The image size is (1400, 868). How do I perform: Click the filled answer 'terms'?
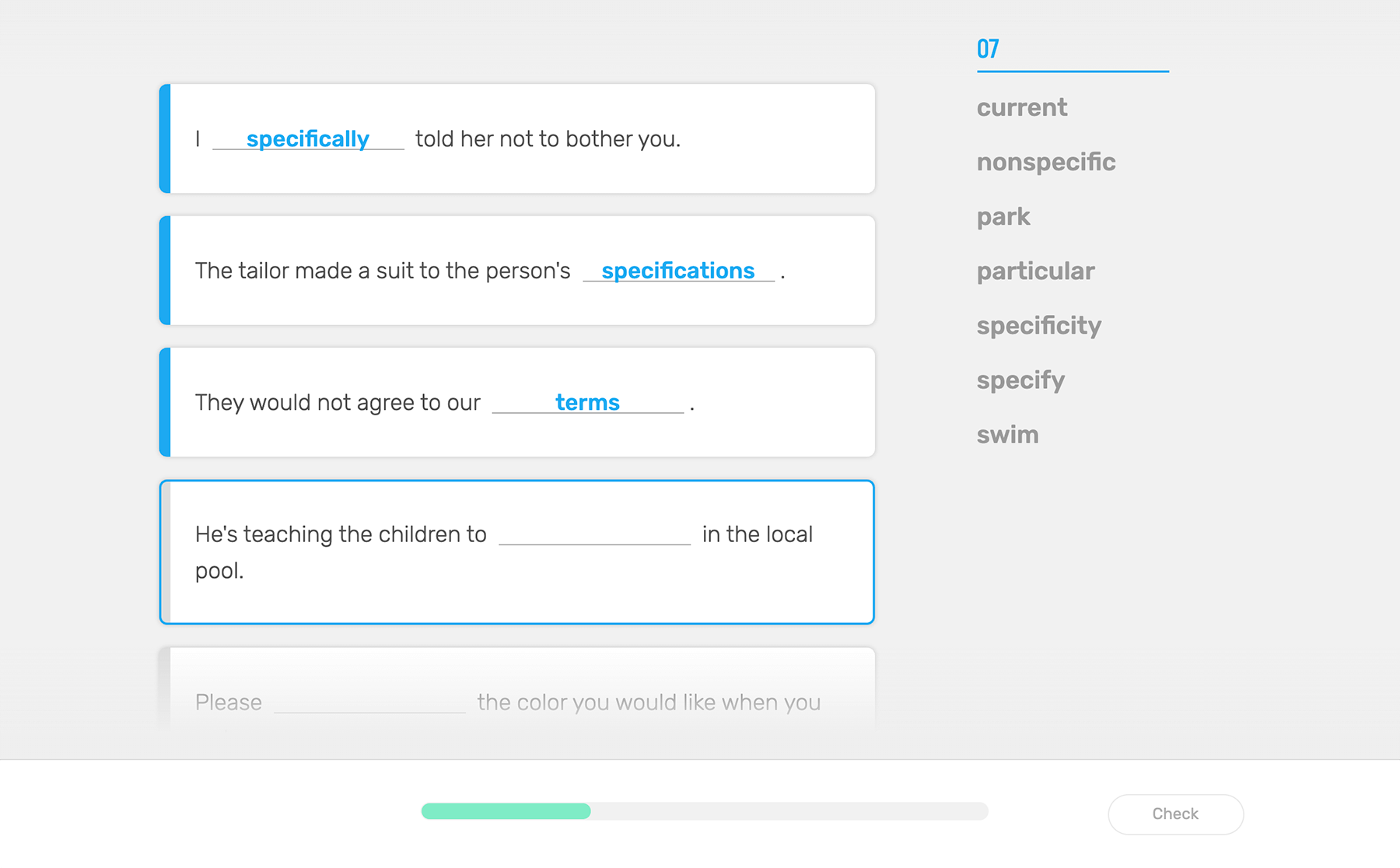tap(587, 403)
